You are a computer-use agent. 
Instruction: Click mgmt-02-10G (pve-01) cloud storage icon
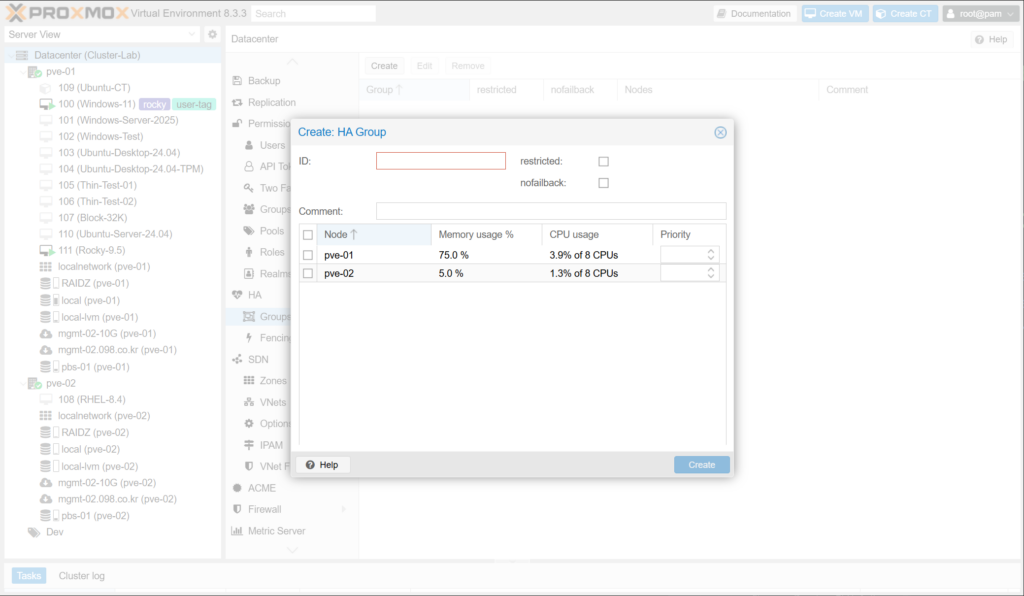[46, 333]
